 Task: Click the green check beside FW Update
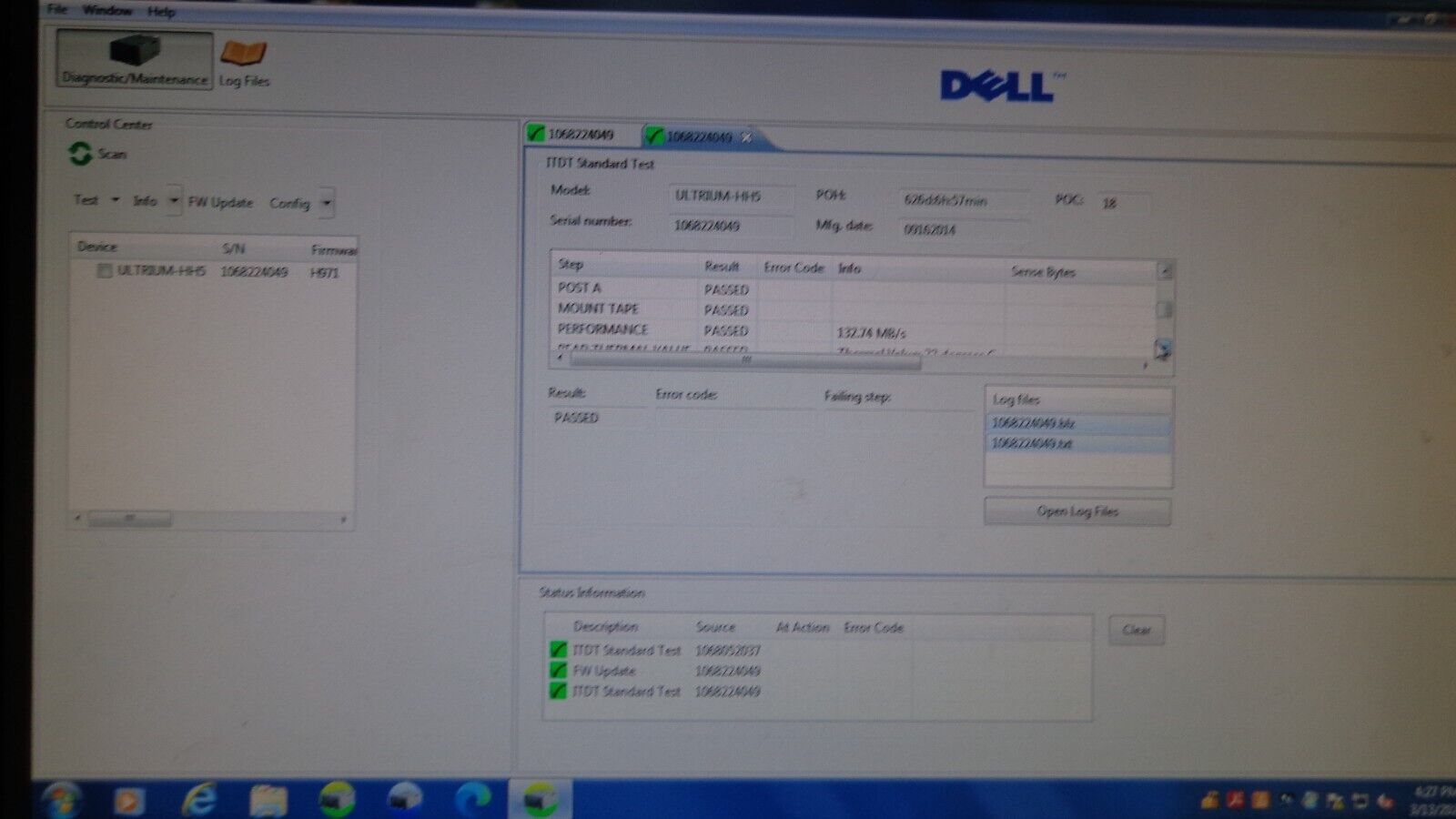[x=558, y=671]
